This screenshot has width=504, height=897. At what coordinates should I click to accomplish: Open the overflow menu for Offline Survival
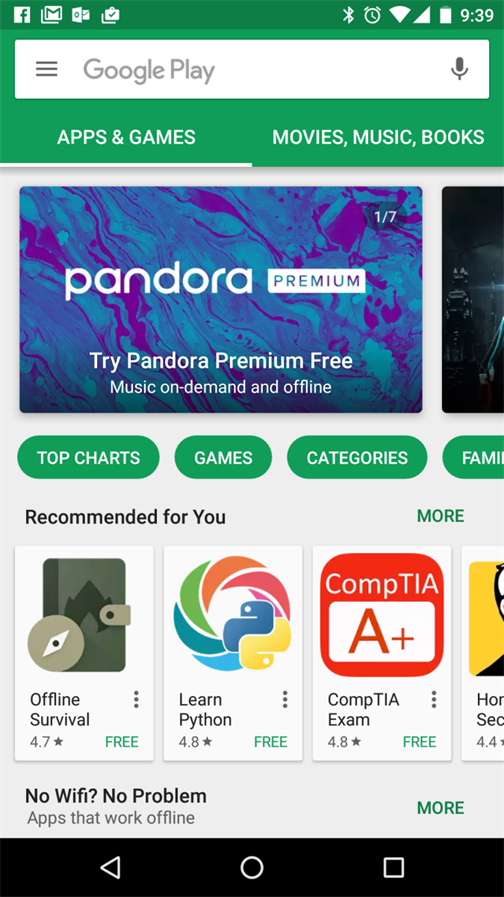pos(136,699)
